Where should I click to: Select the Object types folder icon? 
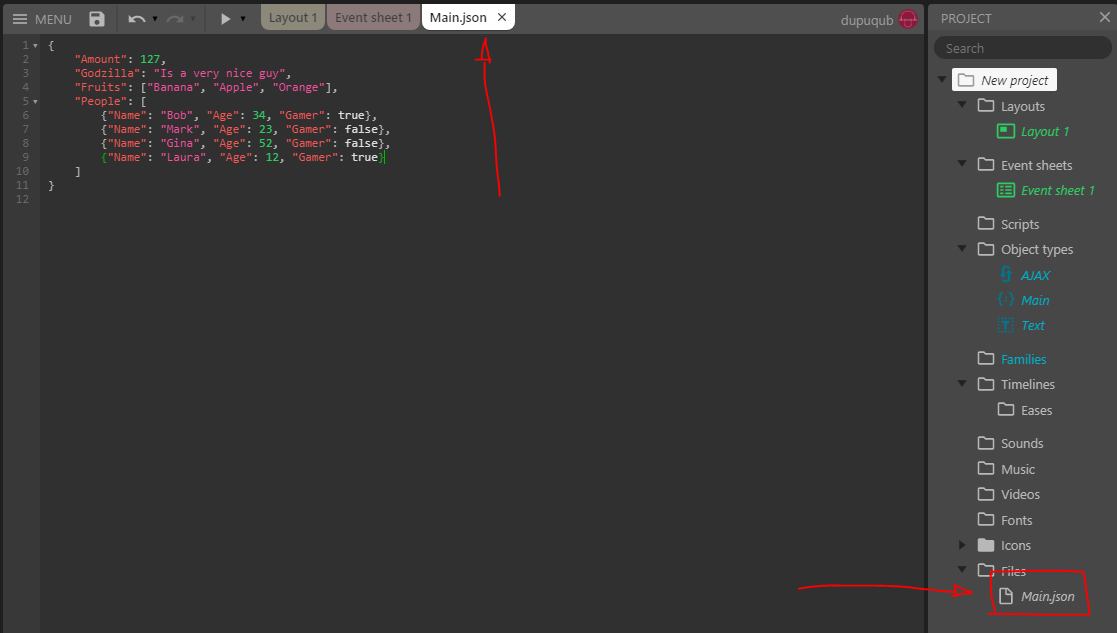click(x=986, y=249)
